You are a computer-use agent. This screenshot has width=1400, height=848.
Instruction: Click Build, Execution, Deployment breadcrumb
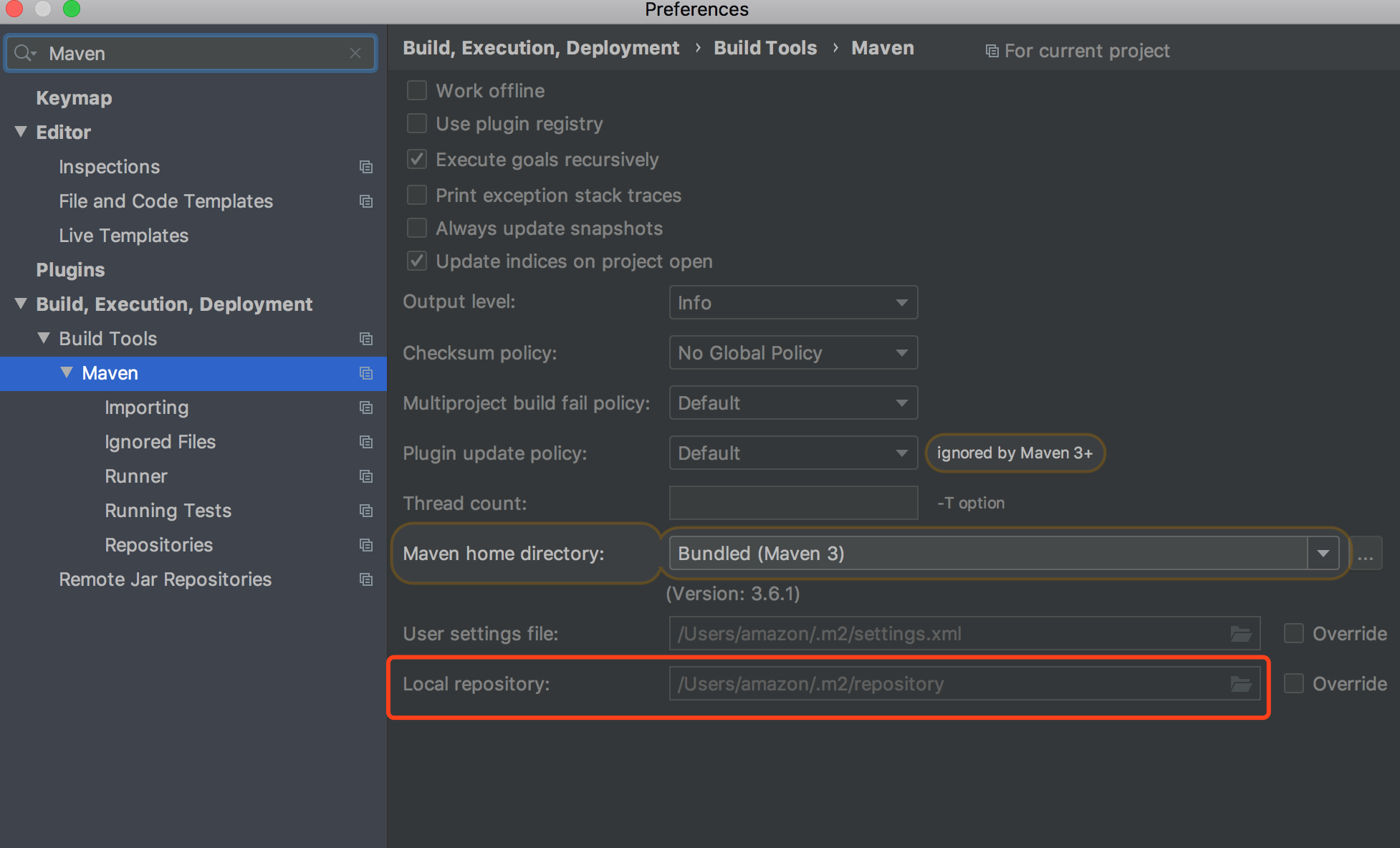(541, 48)
